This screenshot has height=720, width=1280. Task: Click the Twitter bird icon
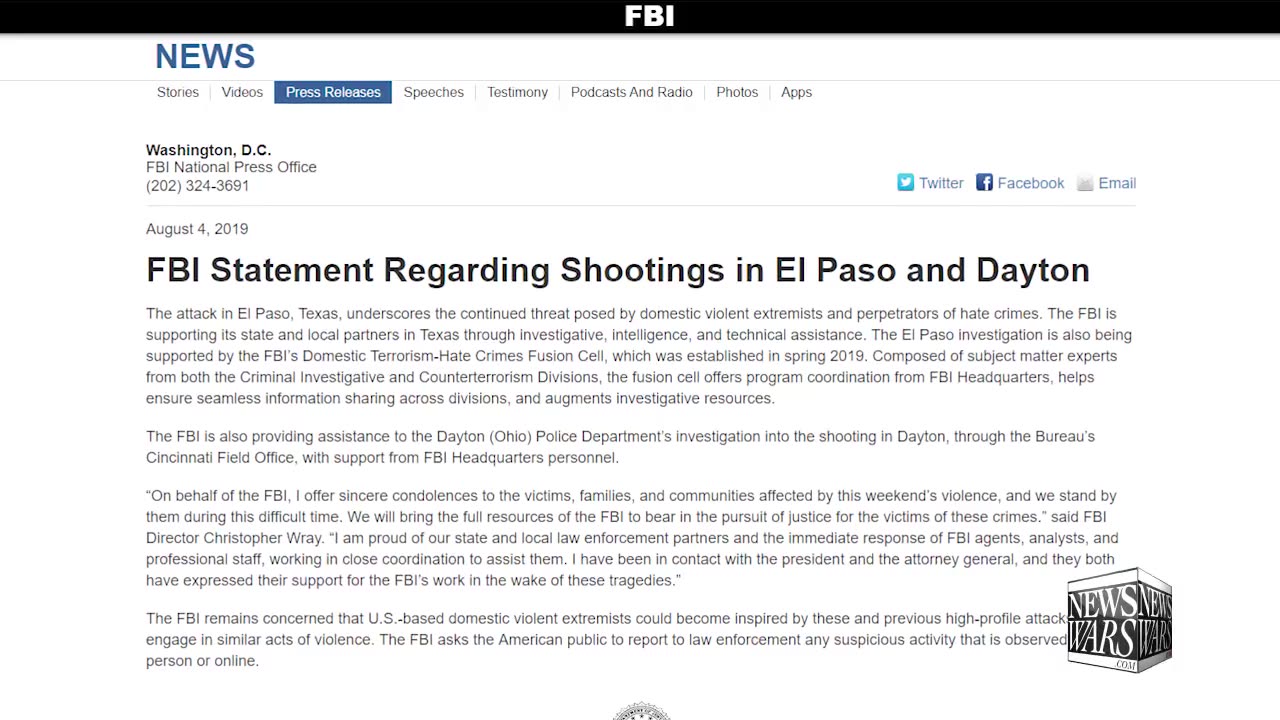tap(906, 182)
